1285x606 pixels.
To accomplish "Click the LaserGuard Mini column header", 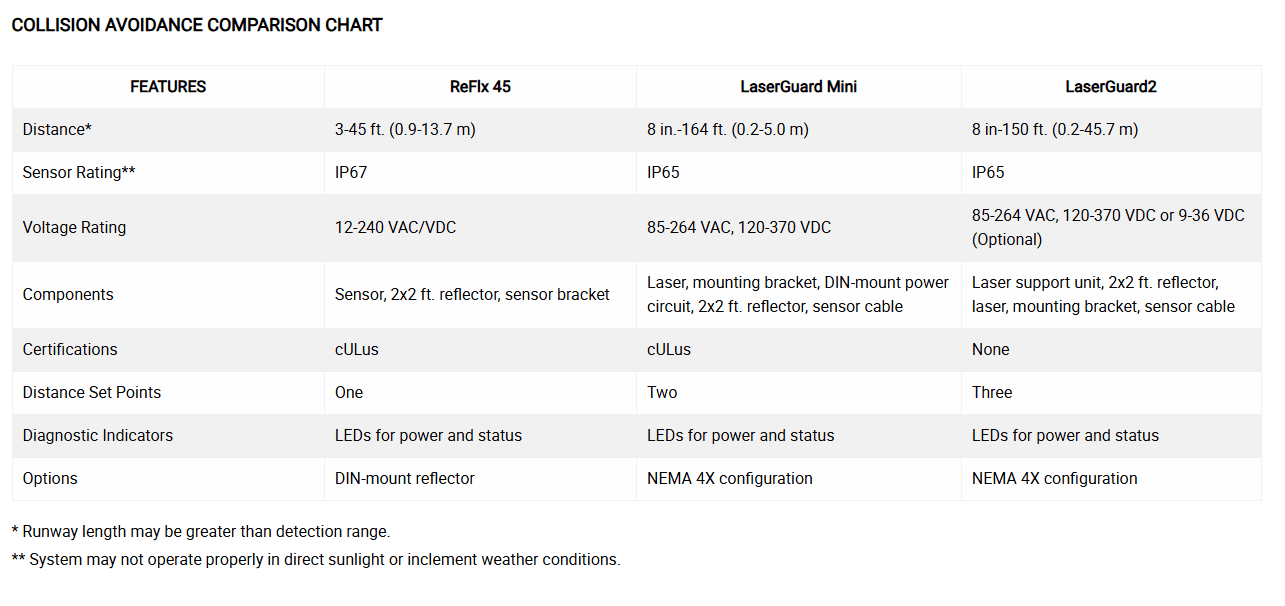I will point(798,87).
